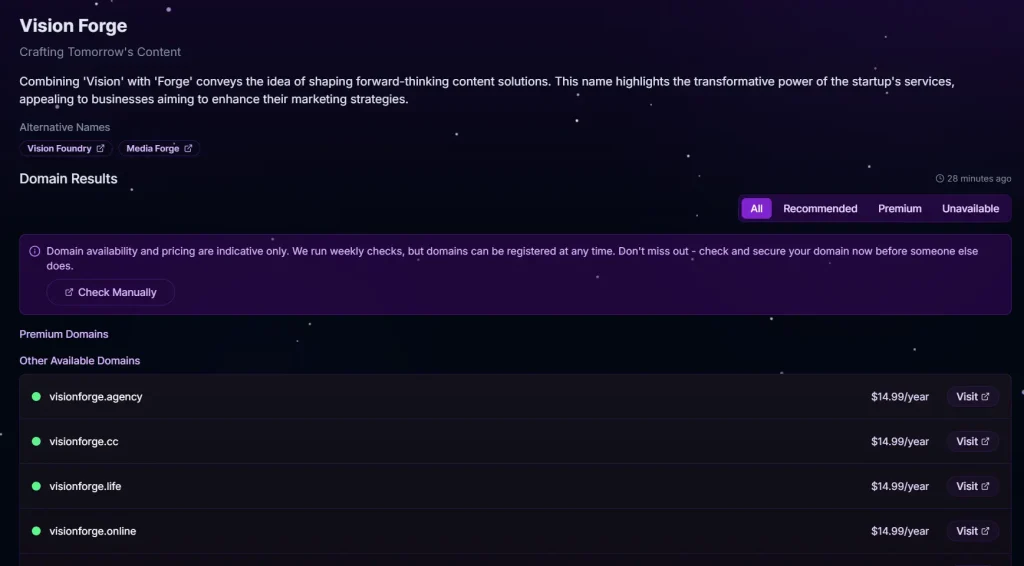Image resolution: width=1024 pixels, height=566 pixels.
Task: Visit the visionforge.agency domain
Action: point(972,397)
